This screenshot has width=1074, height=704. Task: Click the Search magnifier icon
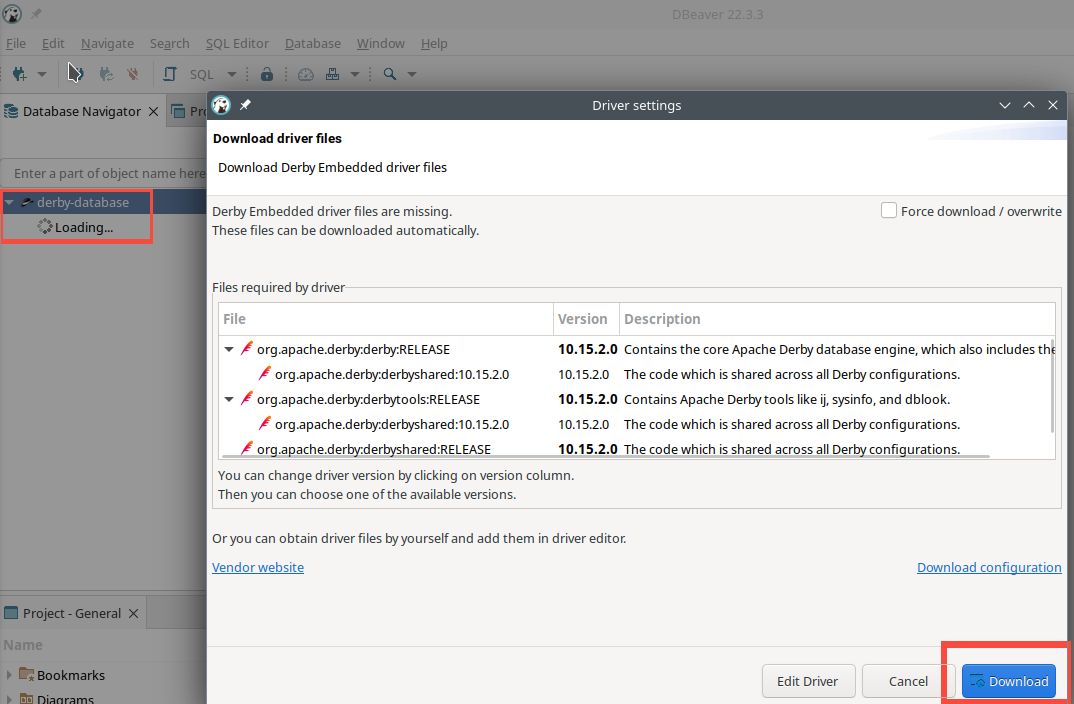[390, 74]
